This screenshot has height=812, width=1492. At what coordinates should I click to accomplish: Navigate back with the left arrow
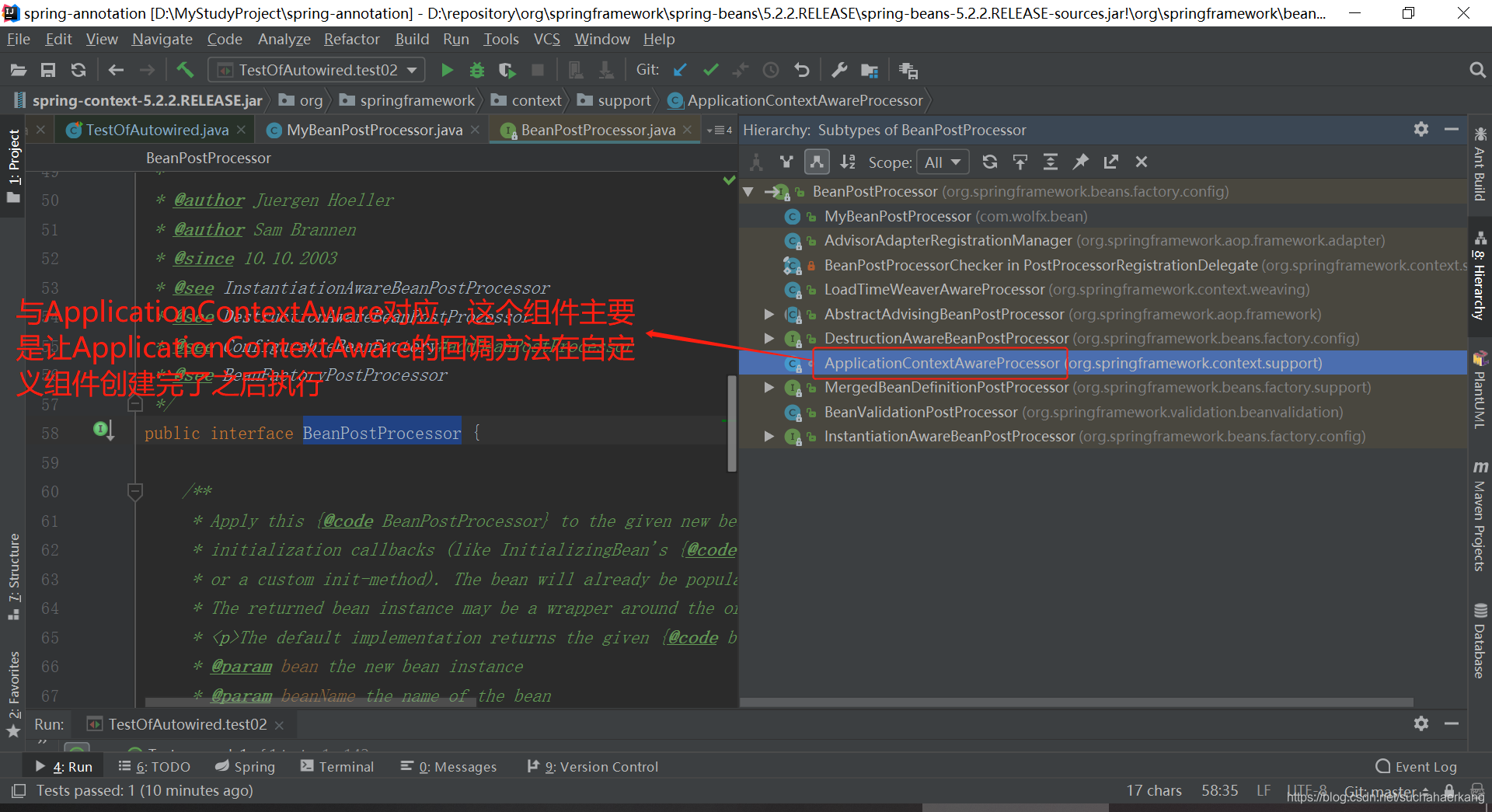117,71
